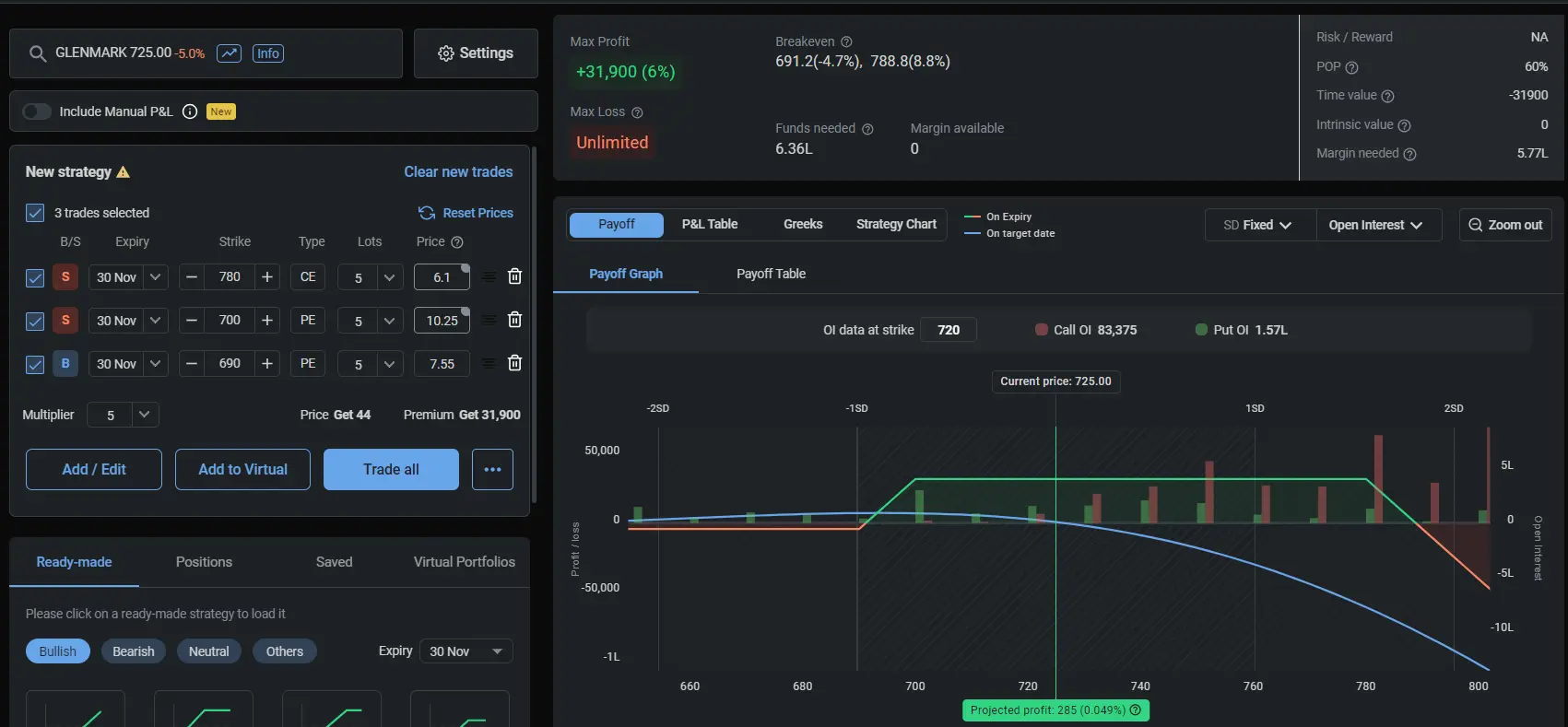Delete the 780 CE trade
The image size is (1568, 727).
click(x=515, y=276)
